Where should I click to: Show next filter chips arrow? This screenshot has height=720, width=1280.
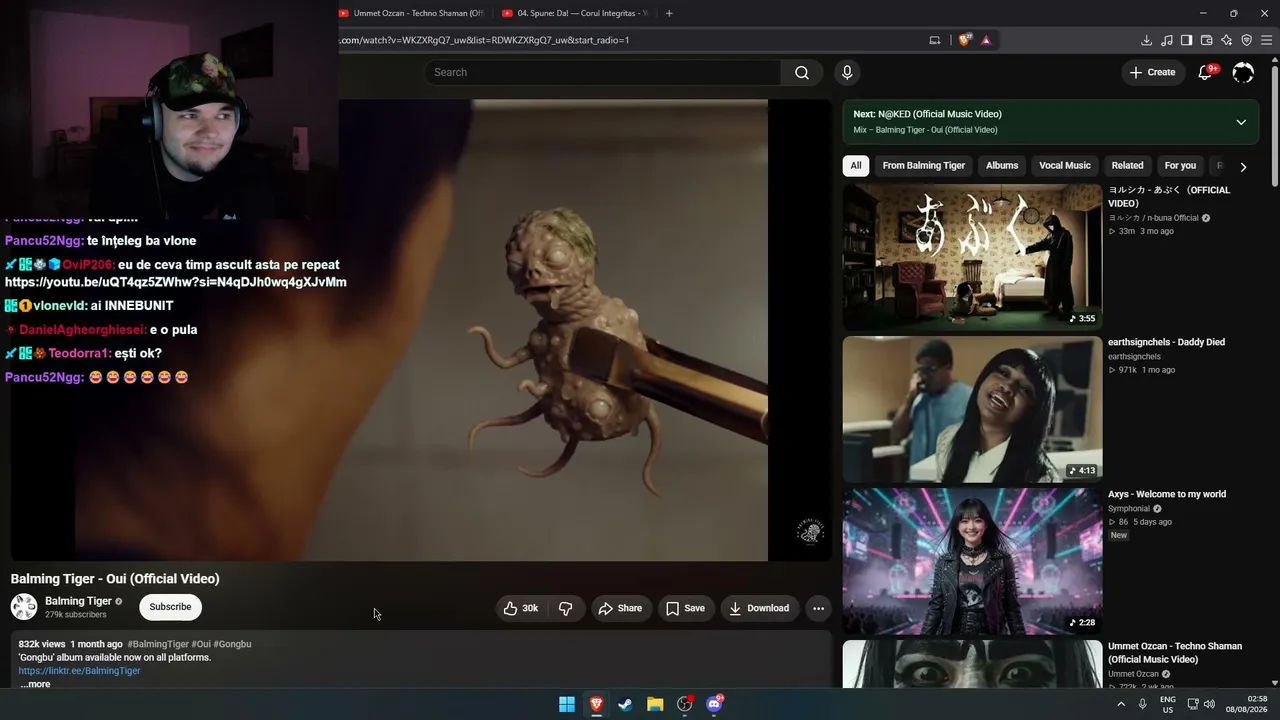pos(1243,167)
